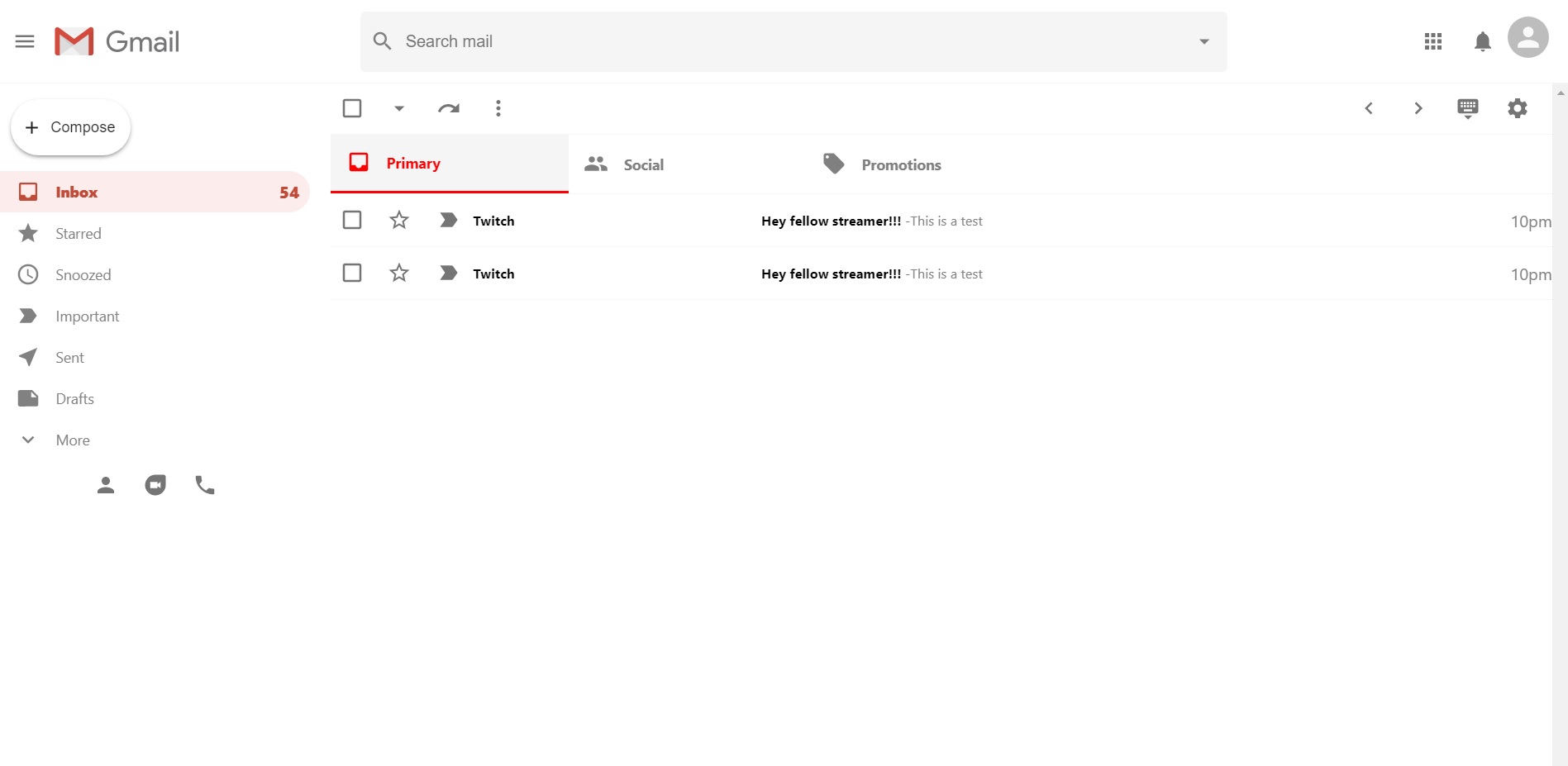Open the select messages dropdown arrow
Image resolution: width=1568 pixels, height=766 pixels.
(399, 108)
